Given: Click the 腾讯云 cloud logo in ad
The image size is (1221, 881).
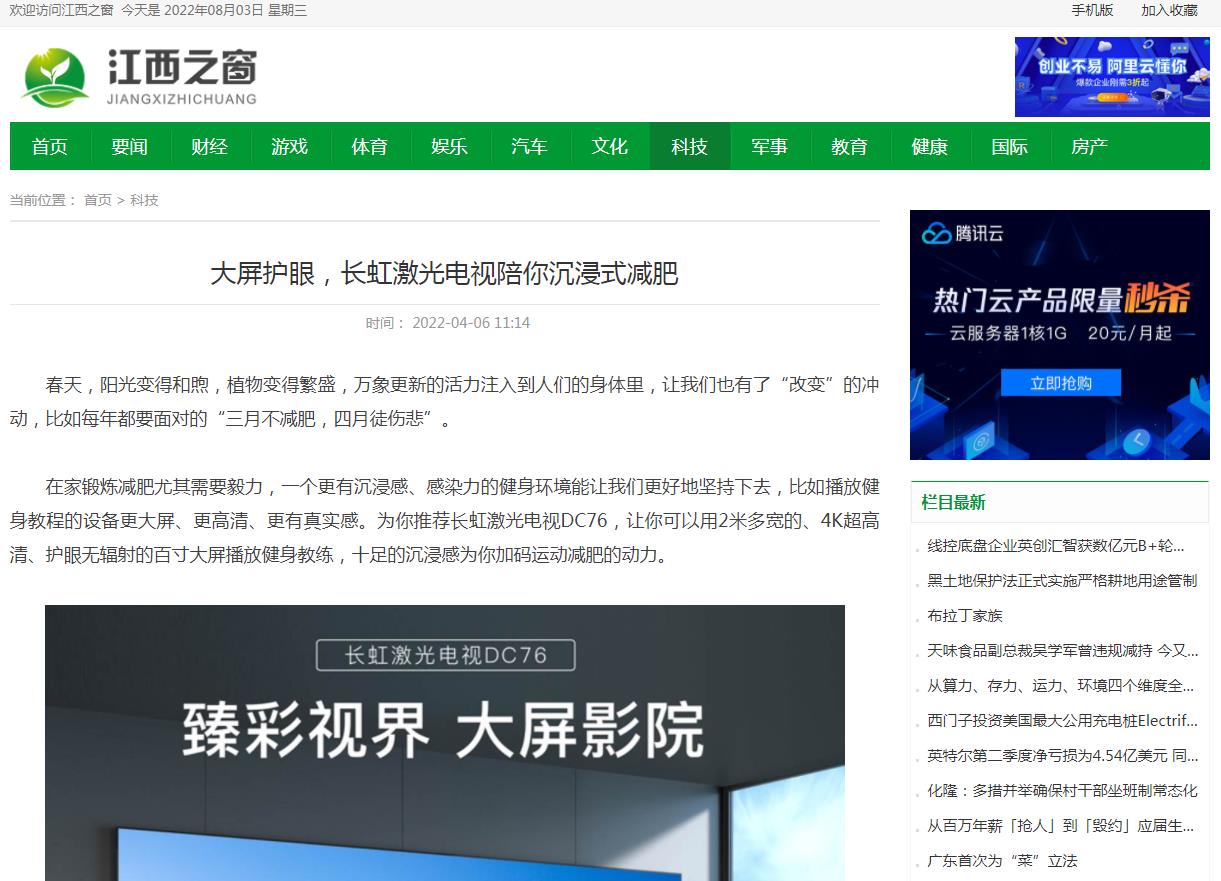Looking at the screenshot, I should pyautogui.click(x=963, y=234).
